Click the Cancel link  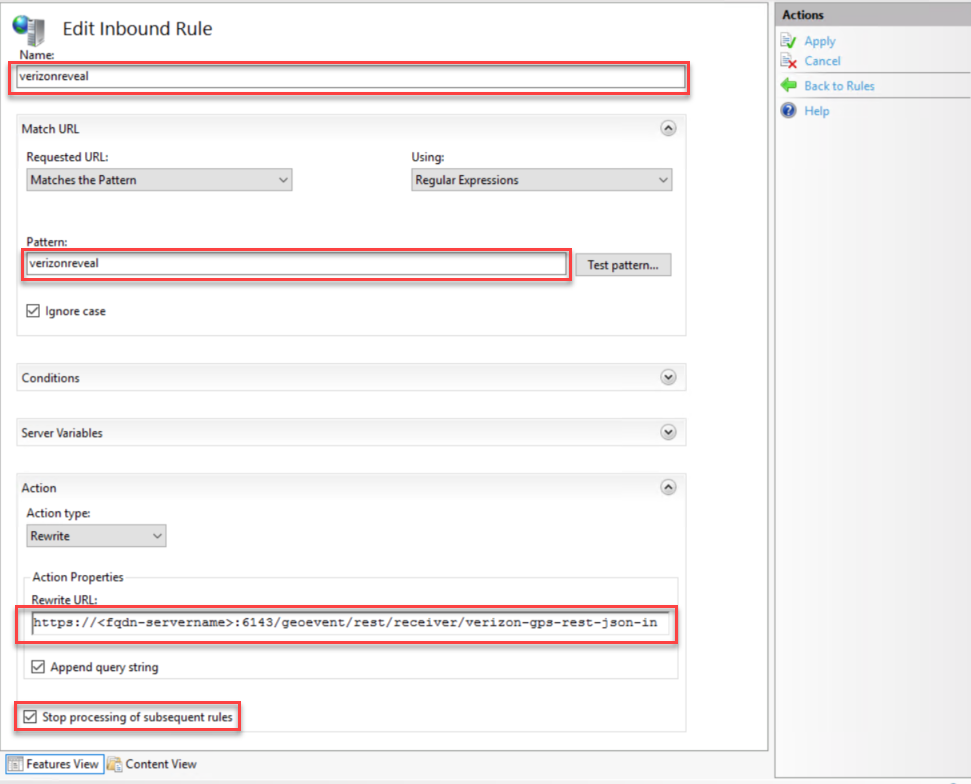[x=822, y=61]
